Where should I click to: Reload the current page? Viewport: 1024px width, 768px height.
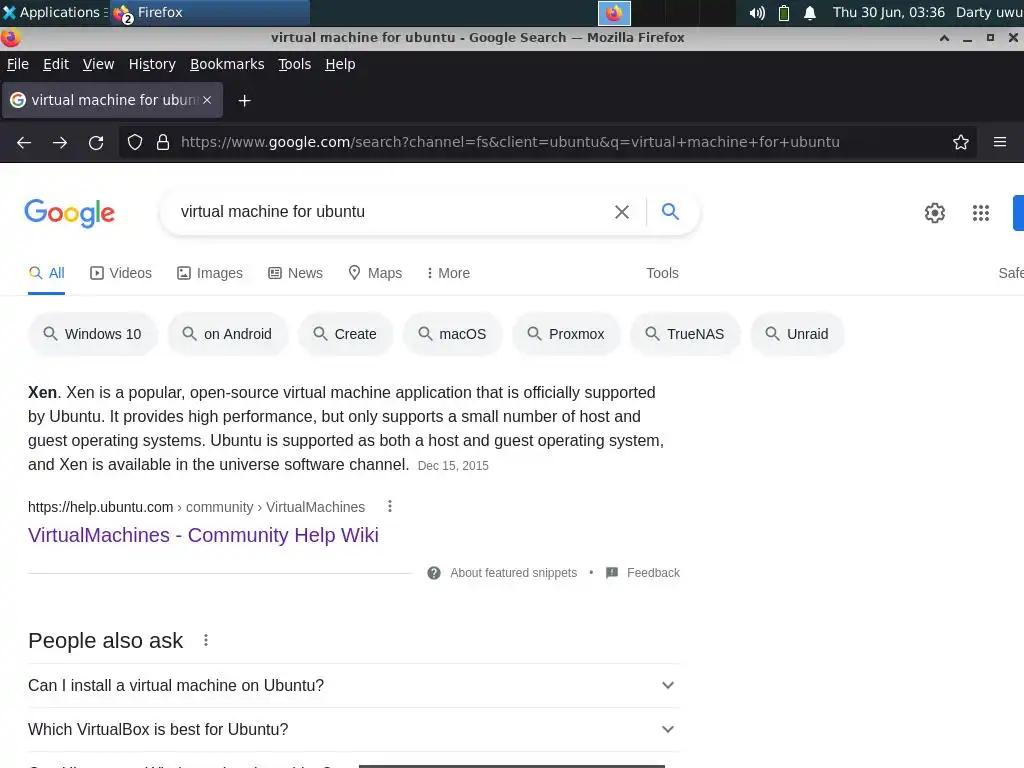coord(96,142)
